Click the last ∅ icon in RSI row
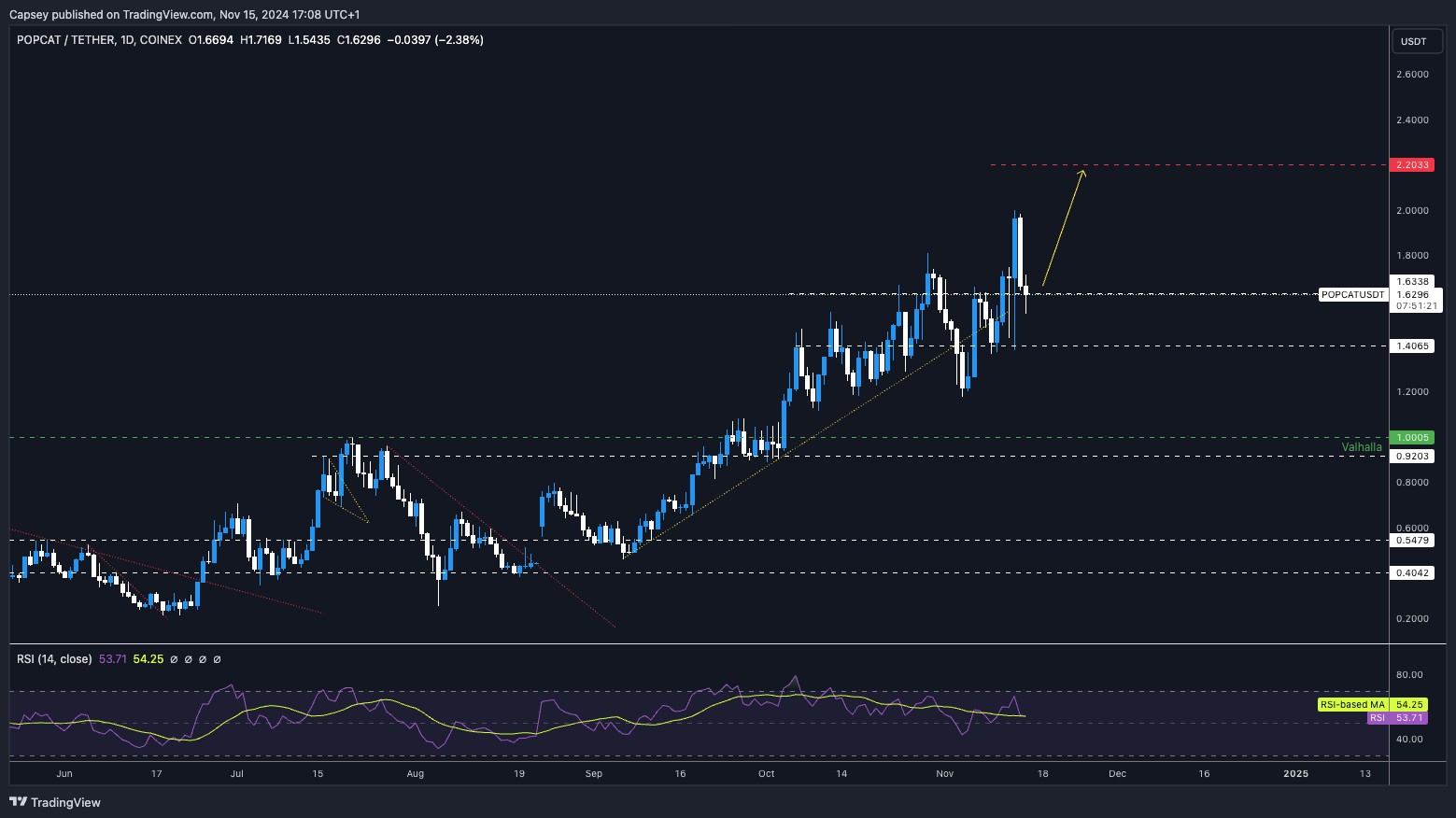1456x818 pixels. pos(217,659)
